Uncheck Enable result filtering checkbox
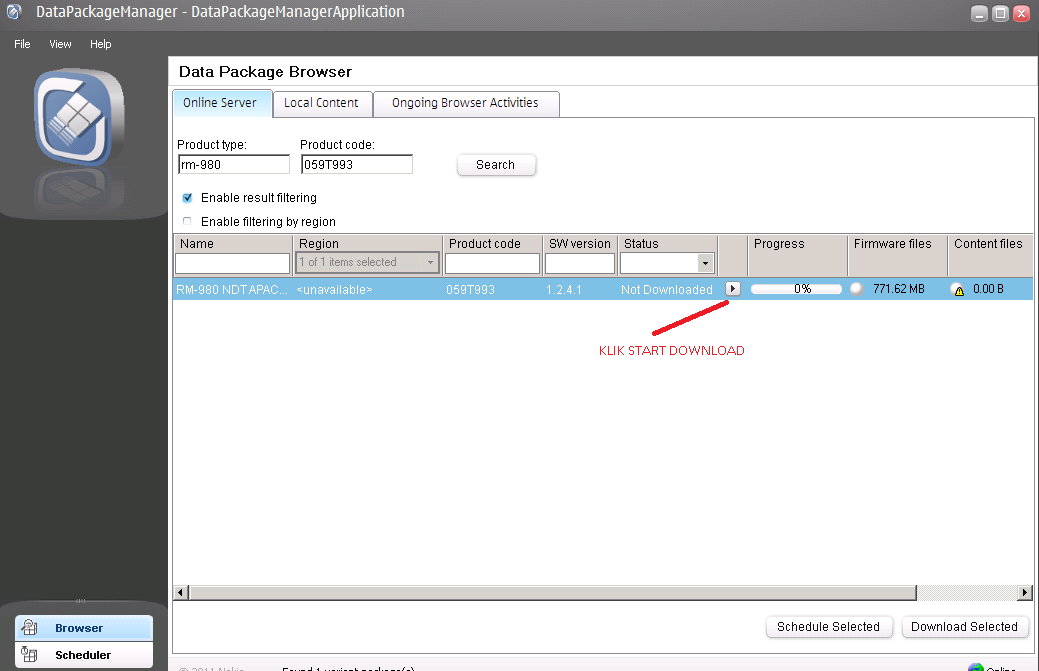1039x671 pixels. tap(187, 198)
